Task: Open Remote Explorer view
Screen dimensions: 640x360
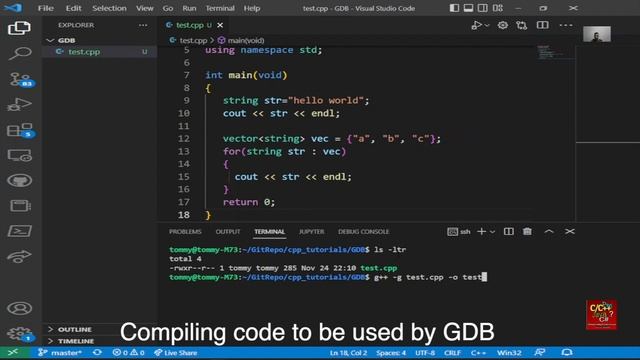Action: point(19,156)
